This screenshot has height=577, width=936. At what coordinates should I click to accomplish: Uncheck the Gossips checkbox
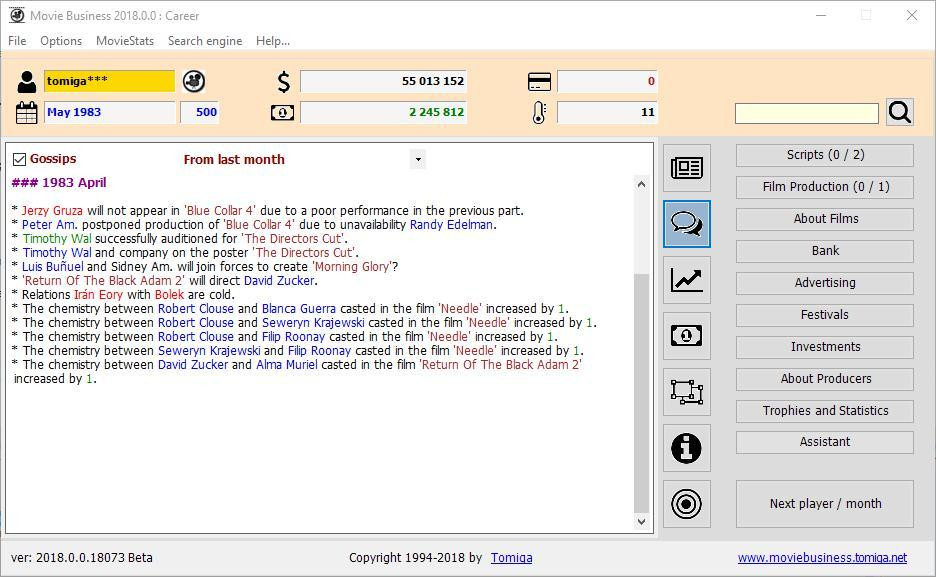coord(19,159)
